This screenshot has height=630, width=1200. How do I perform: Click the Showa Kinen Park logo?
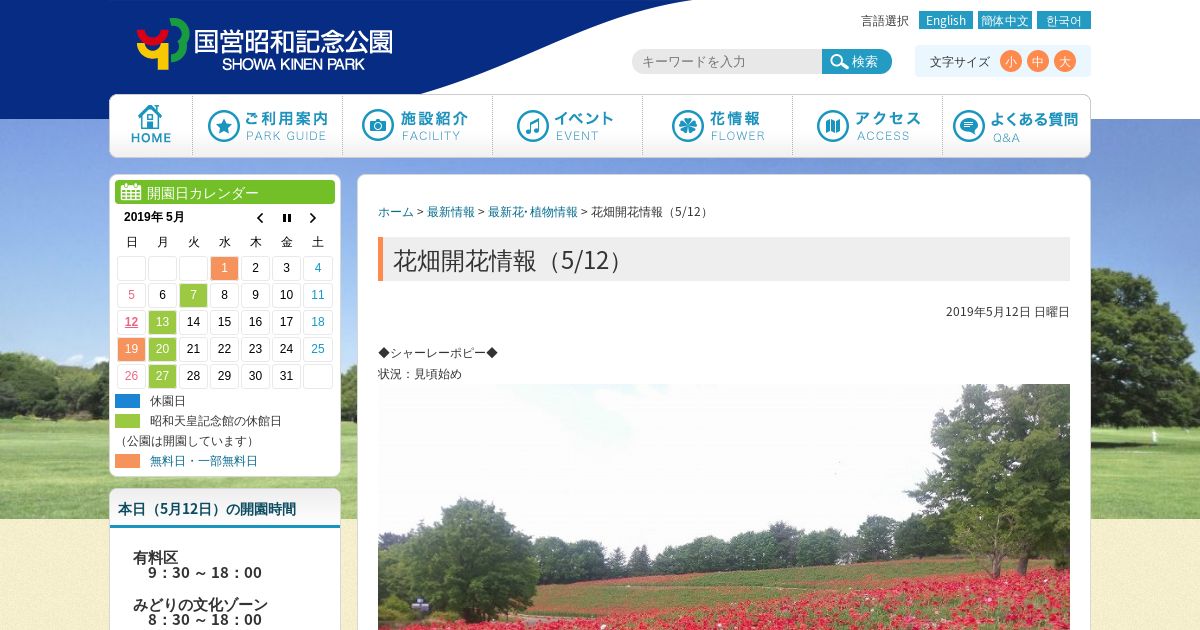pyautogui.click(x=264, y=46)
